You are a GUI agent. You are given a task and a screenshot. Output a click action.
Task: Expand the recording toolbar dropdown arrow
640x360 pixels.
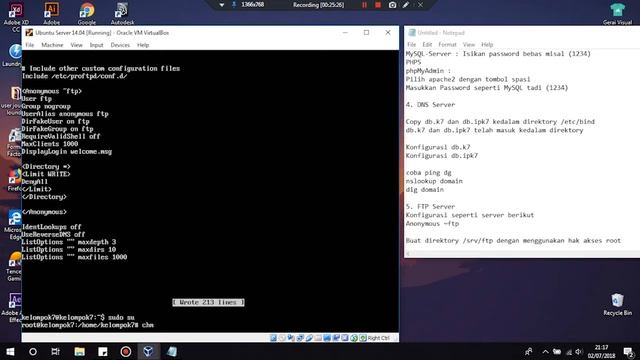[222, 5]
